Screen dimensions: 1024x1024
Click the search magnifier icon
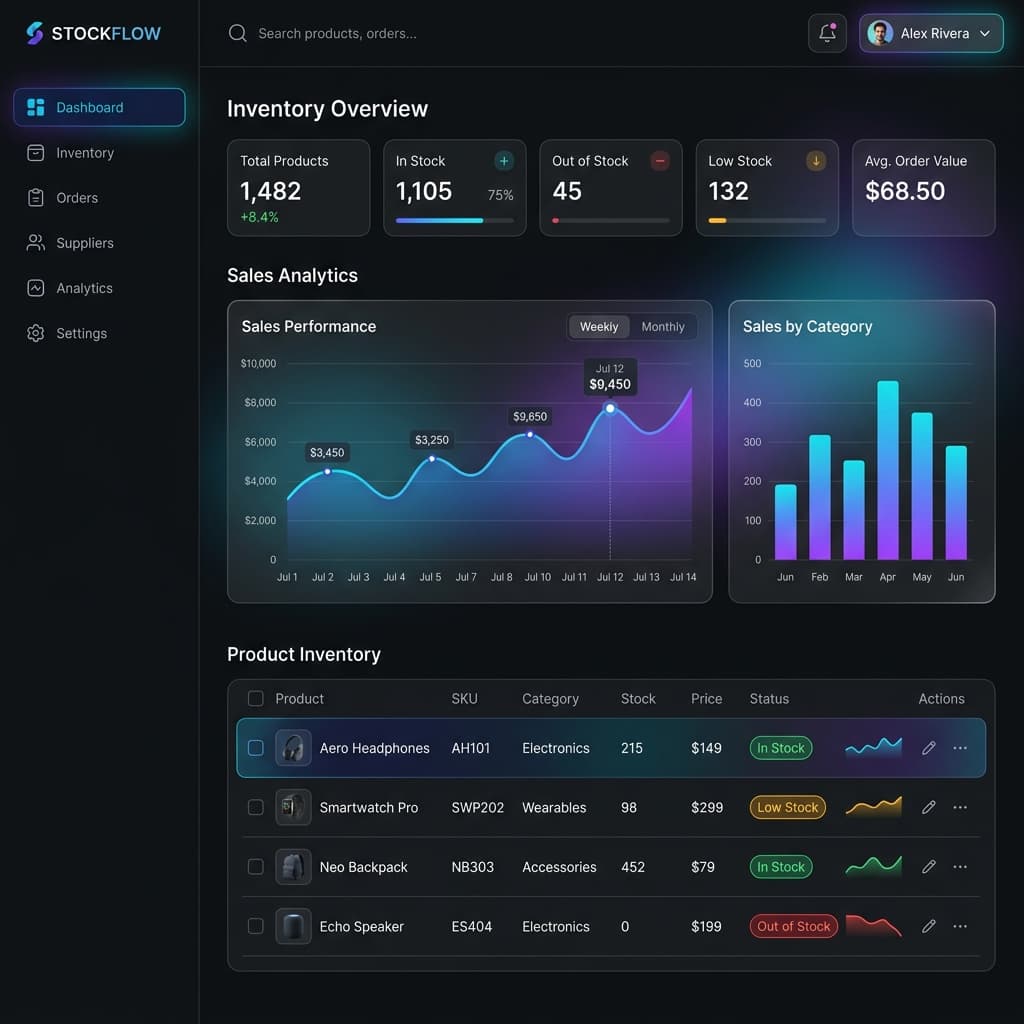tap(238, 33)
